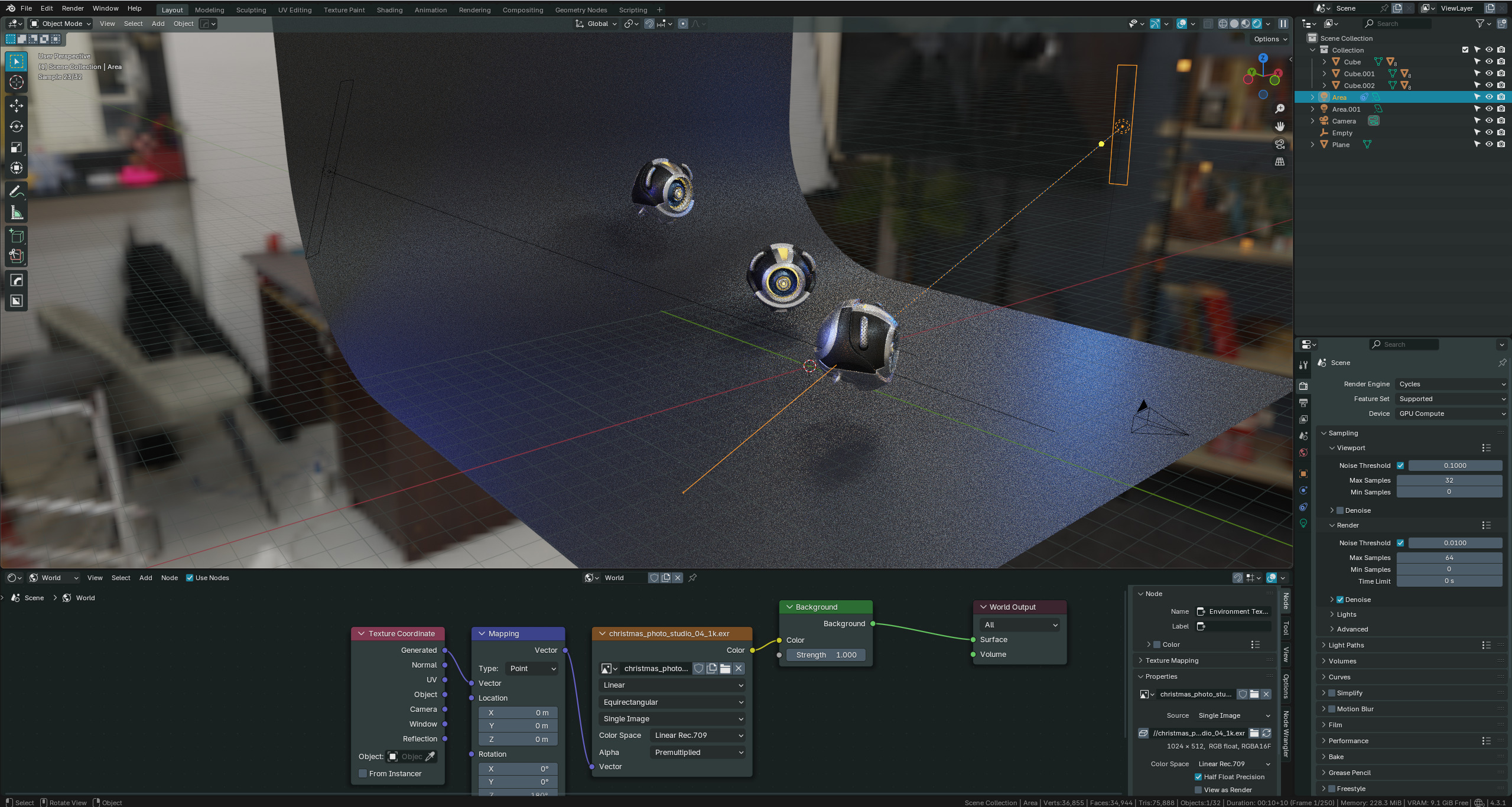The height and width of the screenshot is (807, 1512).
Task: Hide Cube.001 in viewport via eye icon
Action: click(x=1489, y=73)
